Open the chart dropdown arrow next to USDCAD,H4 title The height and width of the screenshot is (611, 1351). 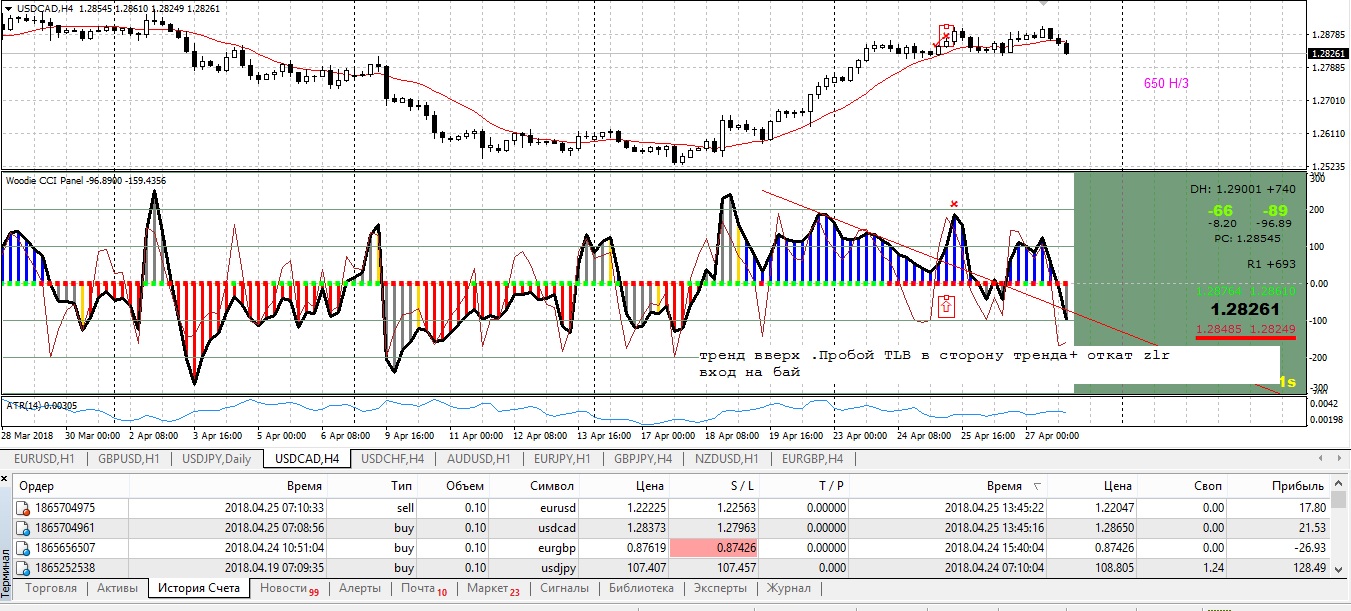[8, 8]
